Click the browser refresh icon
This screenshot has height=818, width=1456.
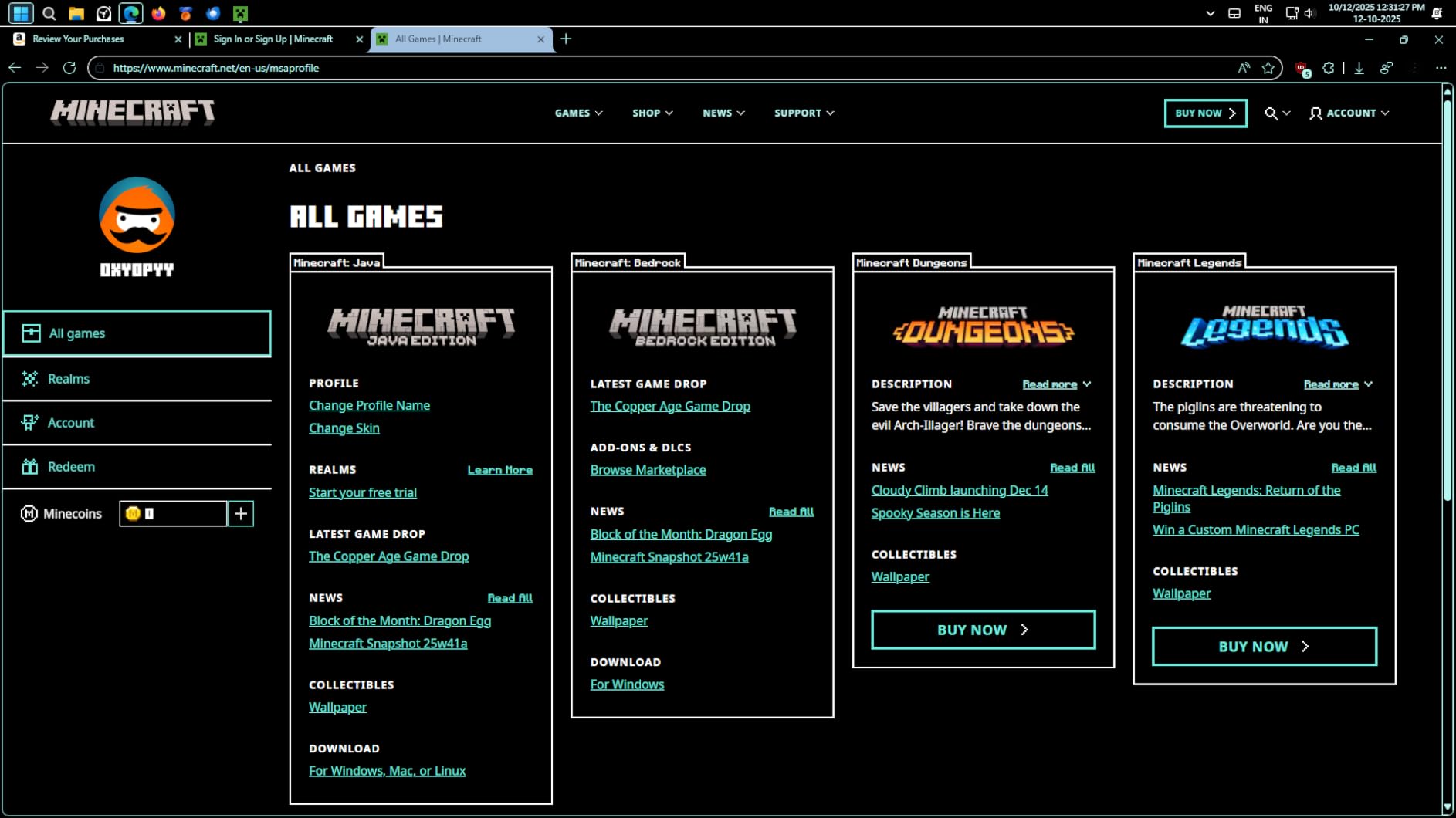69,68
